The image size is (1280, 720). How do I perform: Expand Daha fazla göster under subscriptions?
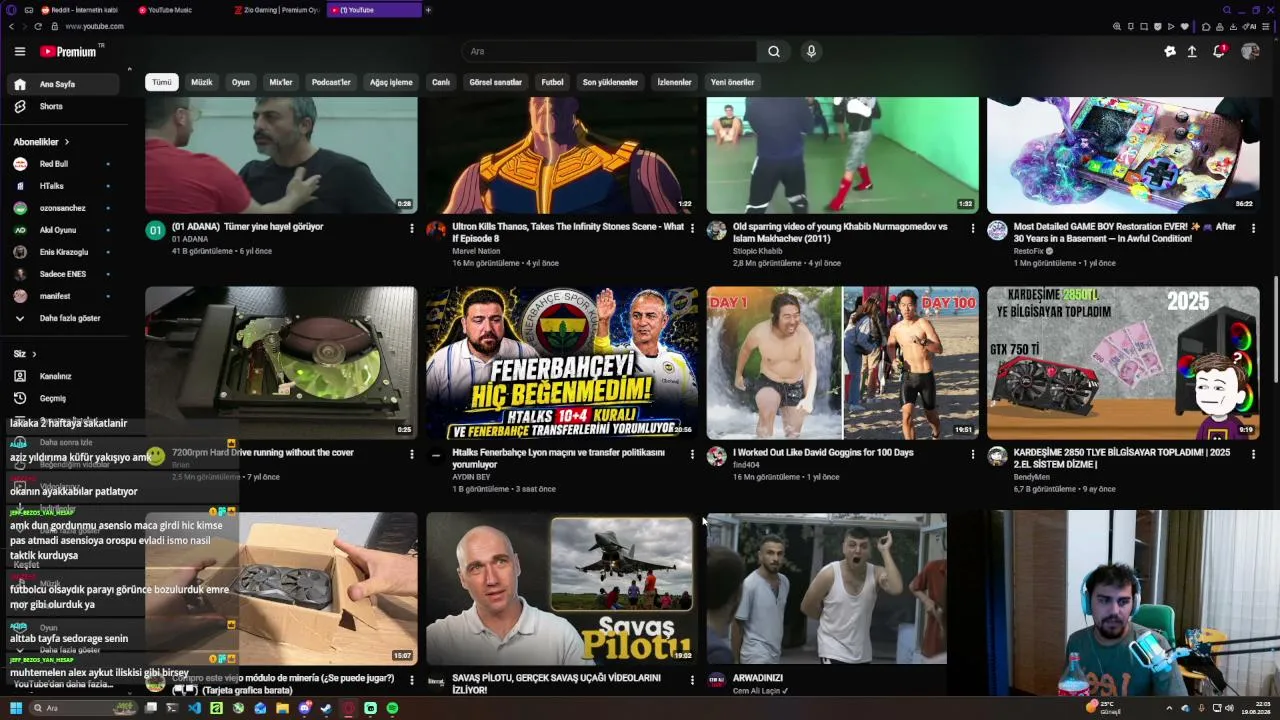(x=64, y=318)
